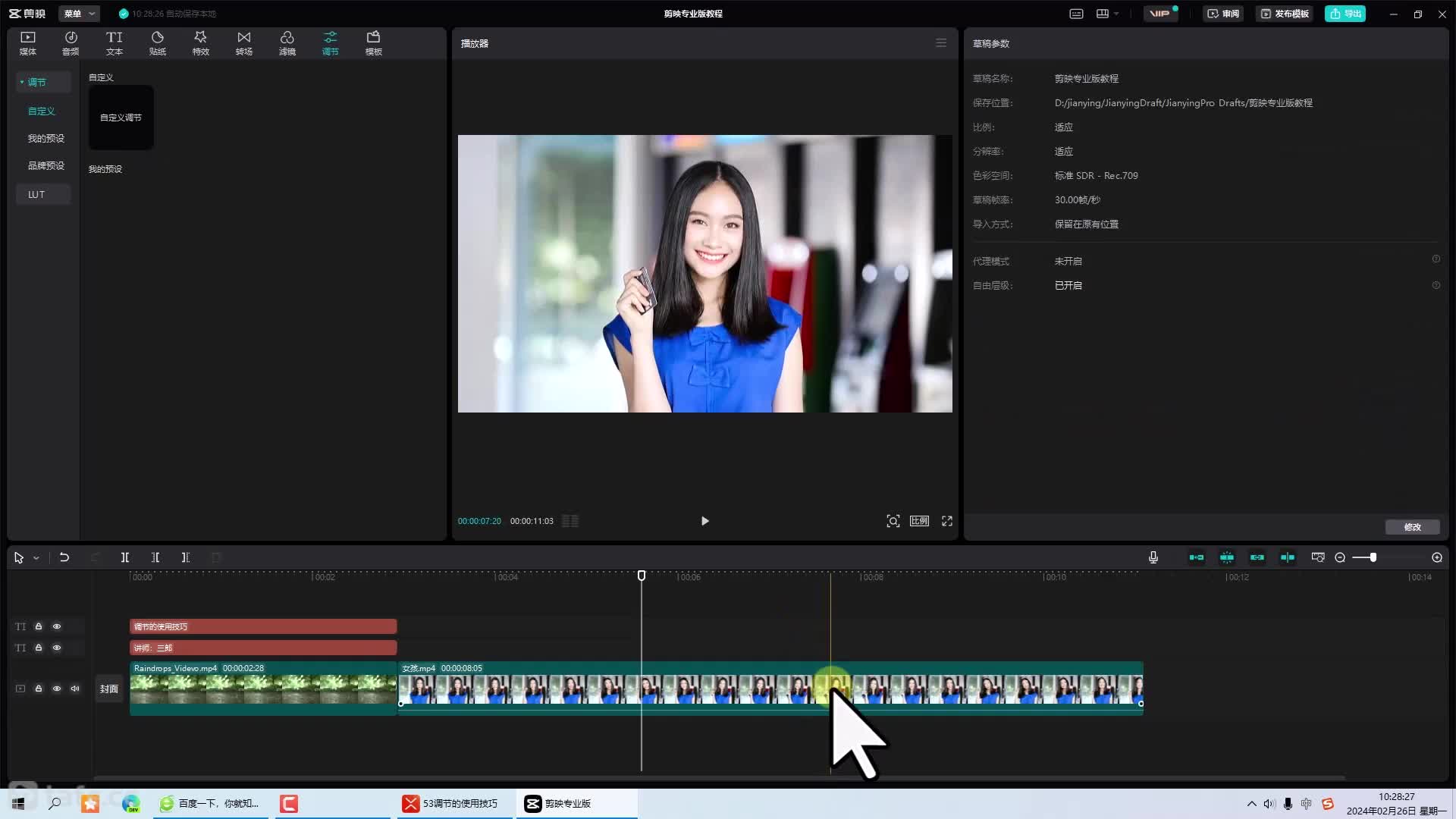This screenshot has height=819, width=1456.
Task: Lock the main video track
Action: pyautogui.click(x=39, y=689)
